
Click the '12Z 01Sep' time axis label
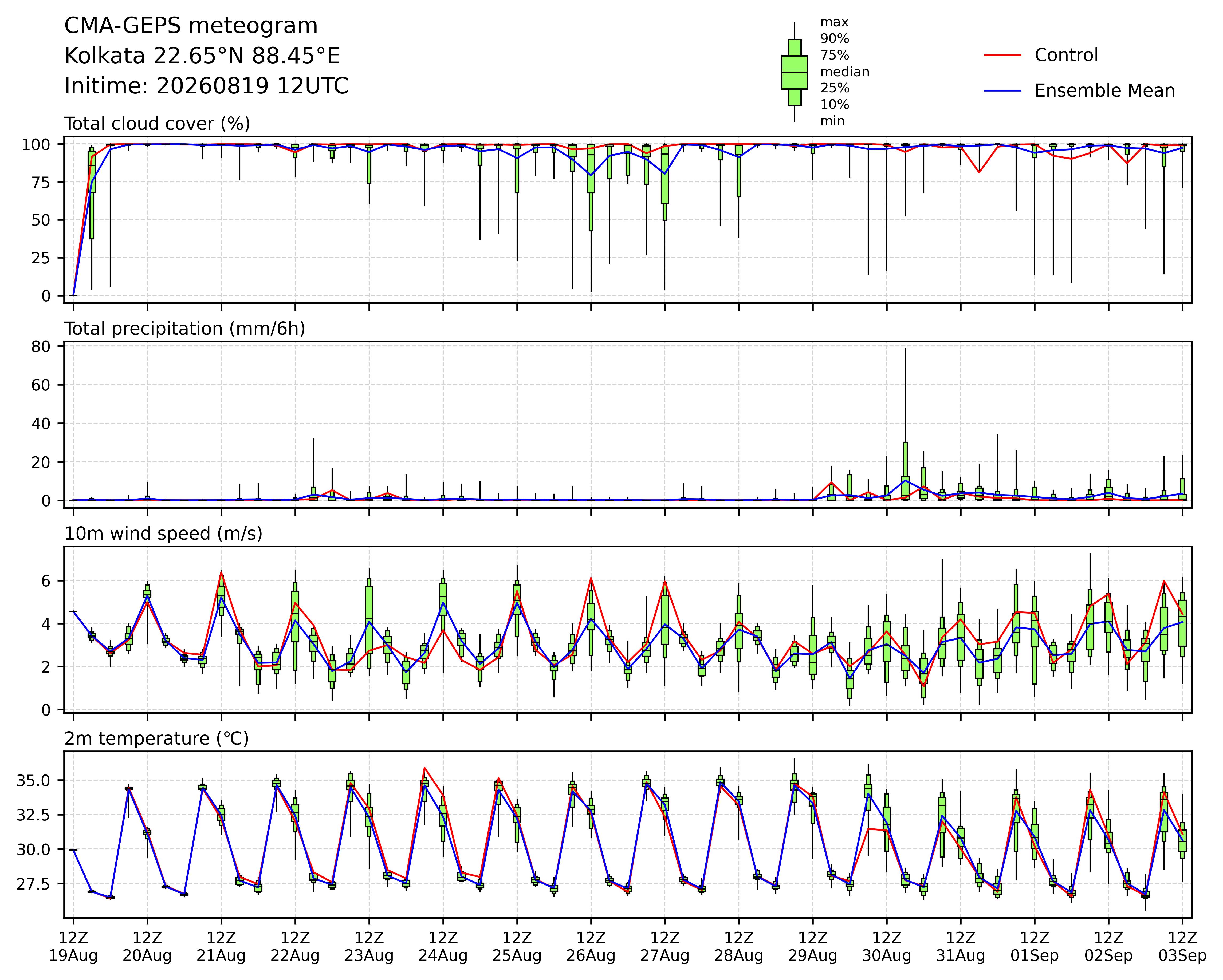1035,947
